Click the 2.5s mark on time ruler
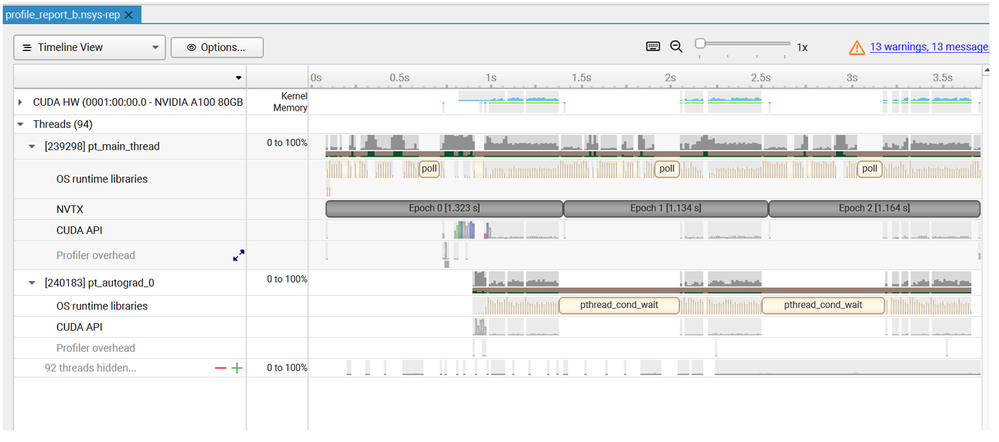Screen dimensions: 999x442 point(761,78)
